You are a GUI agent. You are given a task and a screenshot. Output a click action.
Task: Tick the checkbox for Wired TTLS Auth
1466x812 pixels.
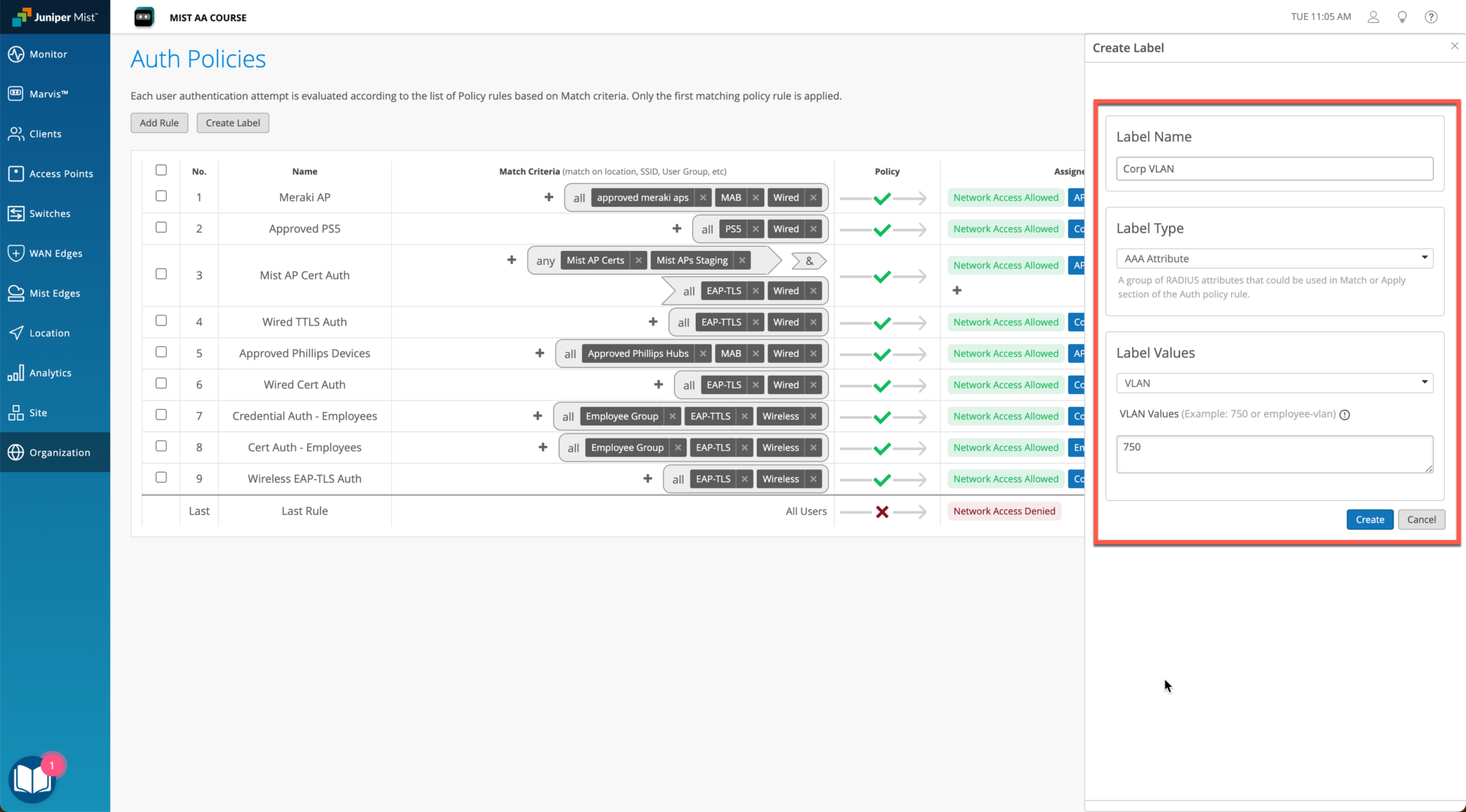(x=161, y=321)
